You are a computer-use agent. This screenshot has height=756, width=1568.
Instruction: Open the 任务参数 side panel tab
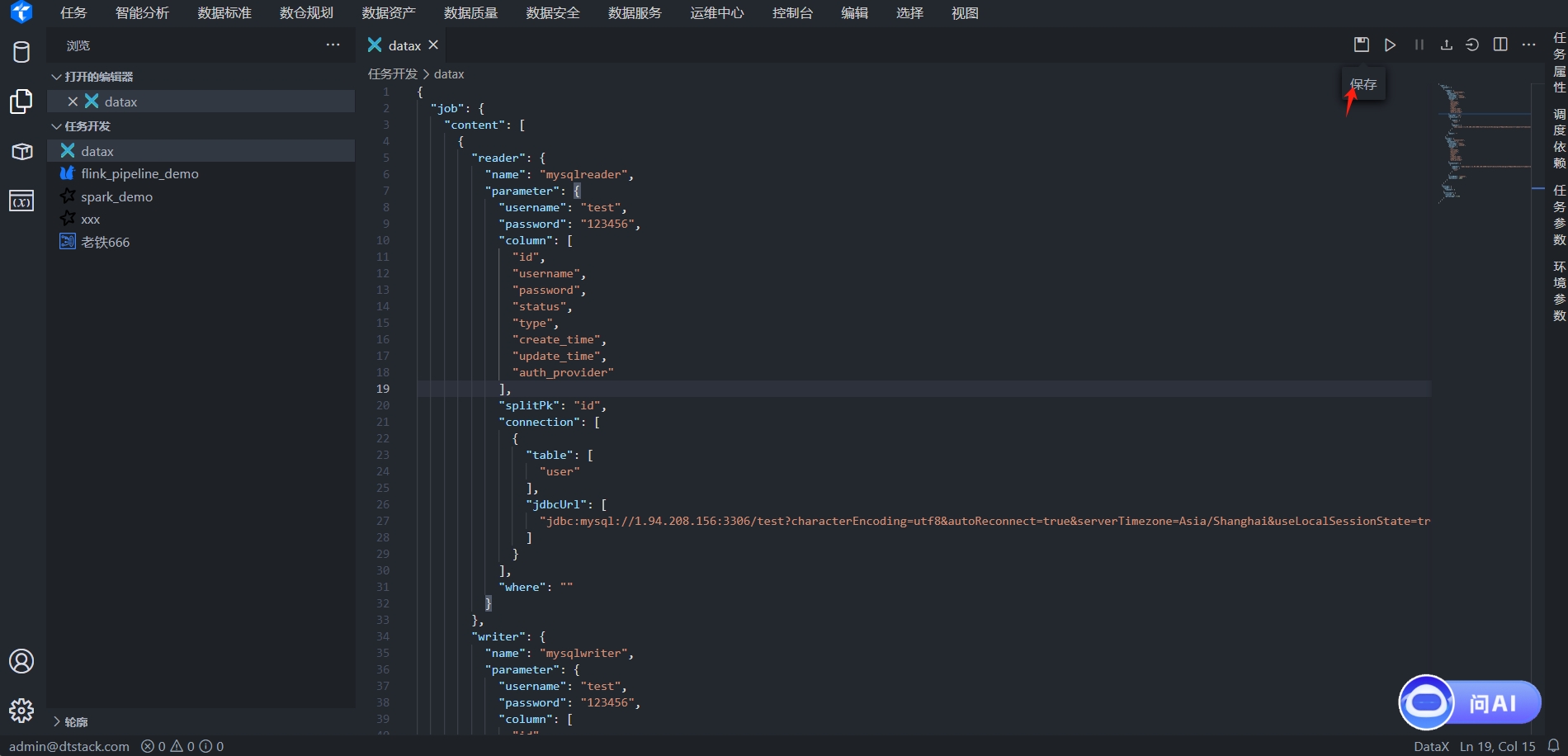(1559, 215)
